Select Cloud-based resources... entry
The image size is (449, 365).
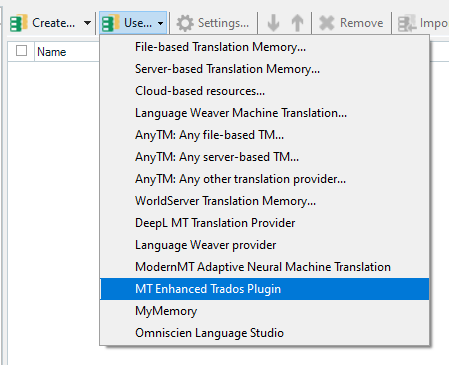(265, 91)
